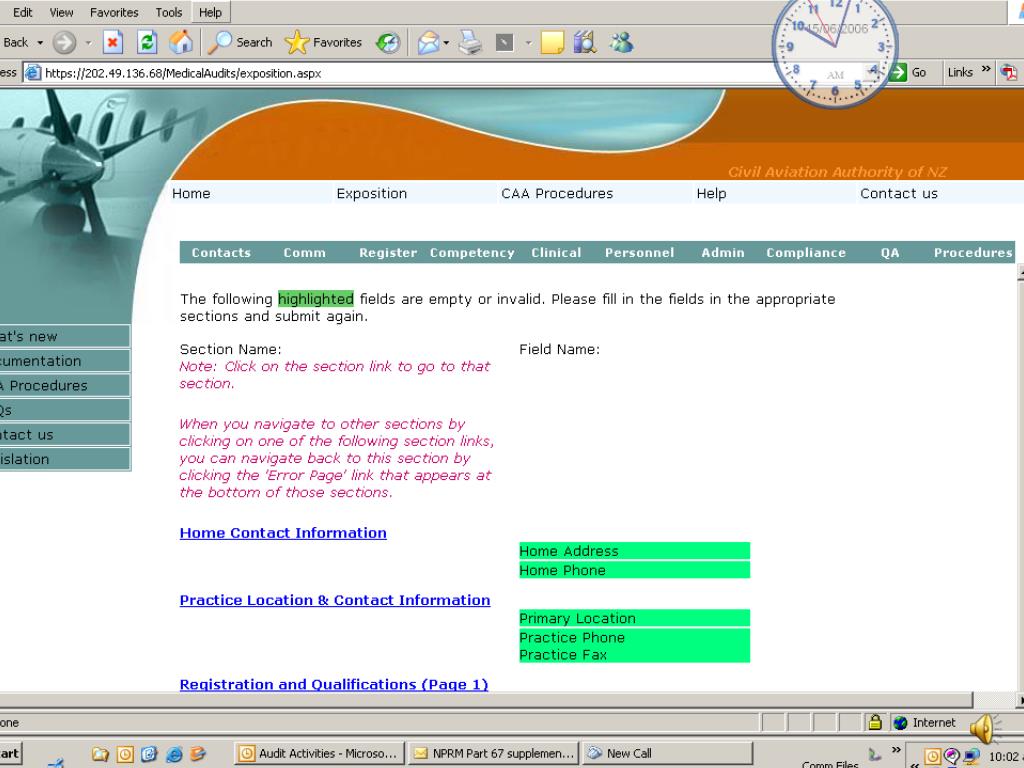
Task: Click the network computer icon in system tray
Action: (972, 756)
